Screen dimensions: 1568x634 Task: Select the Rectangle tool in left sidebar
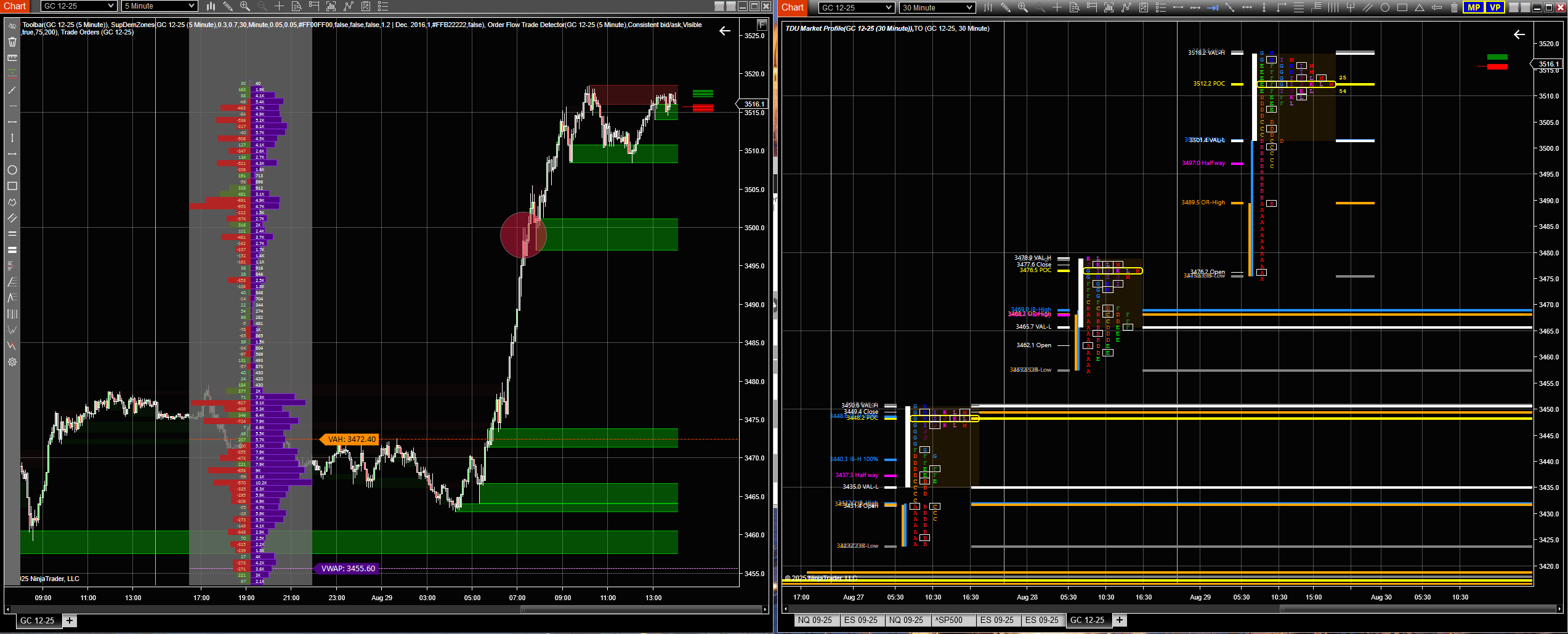click(12, 186)
